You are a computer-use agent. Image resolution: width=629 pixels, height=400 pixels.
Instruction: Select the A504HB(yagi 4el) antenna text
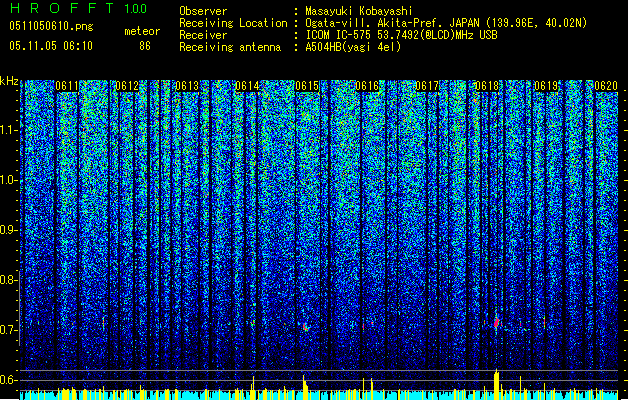(x=353, y=47)
